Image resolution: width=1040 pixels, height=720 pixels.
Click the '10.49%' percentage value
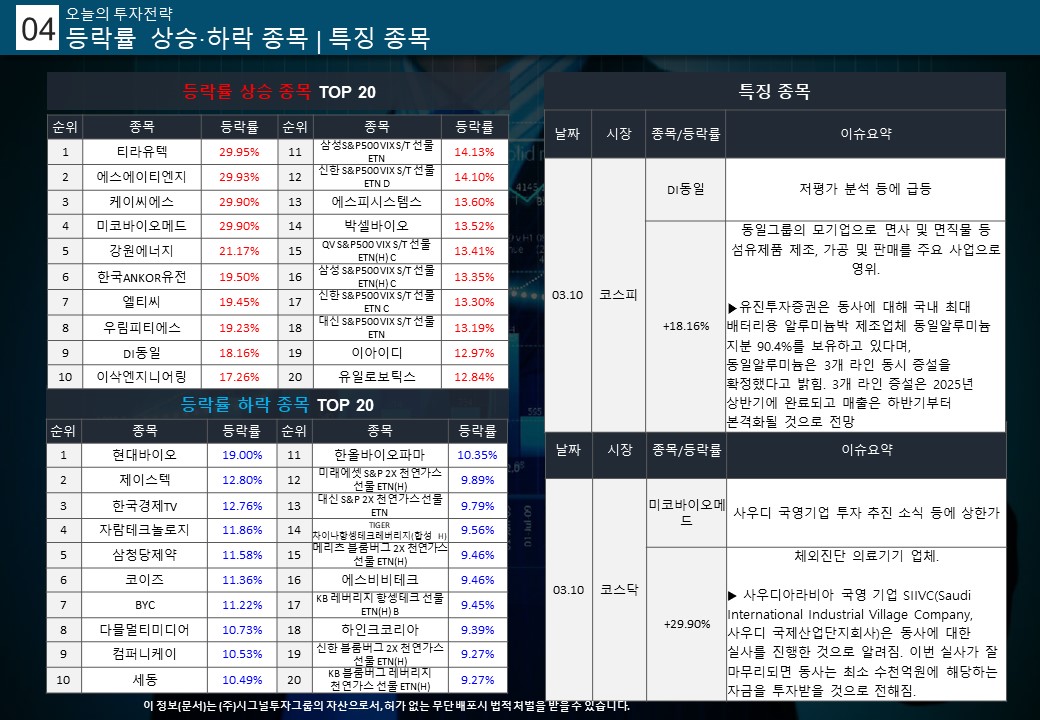[242, 680]
